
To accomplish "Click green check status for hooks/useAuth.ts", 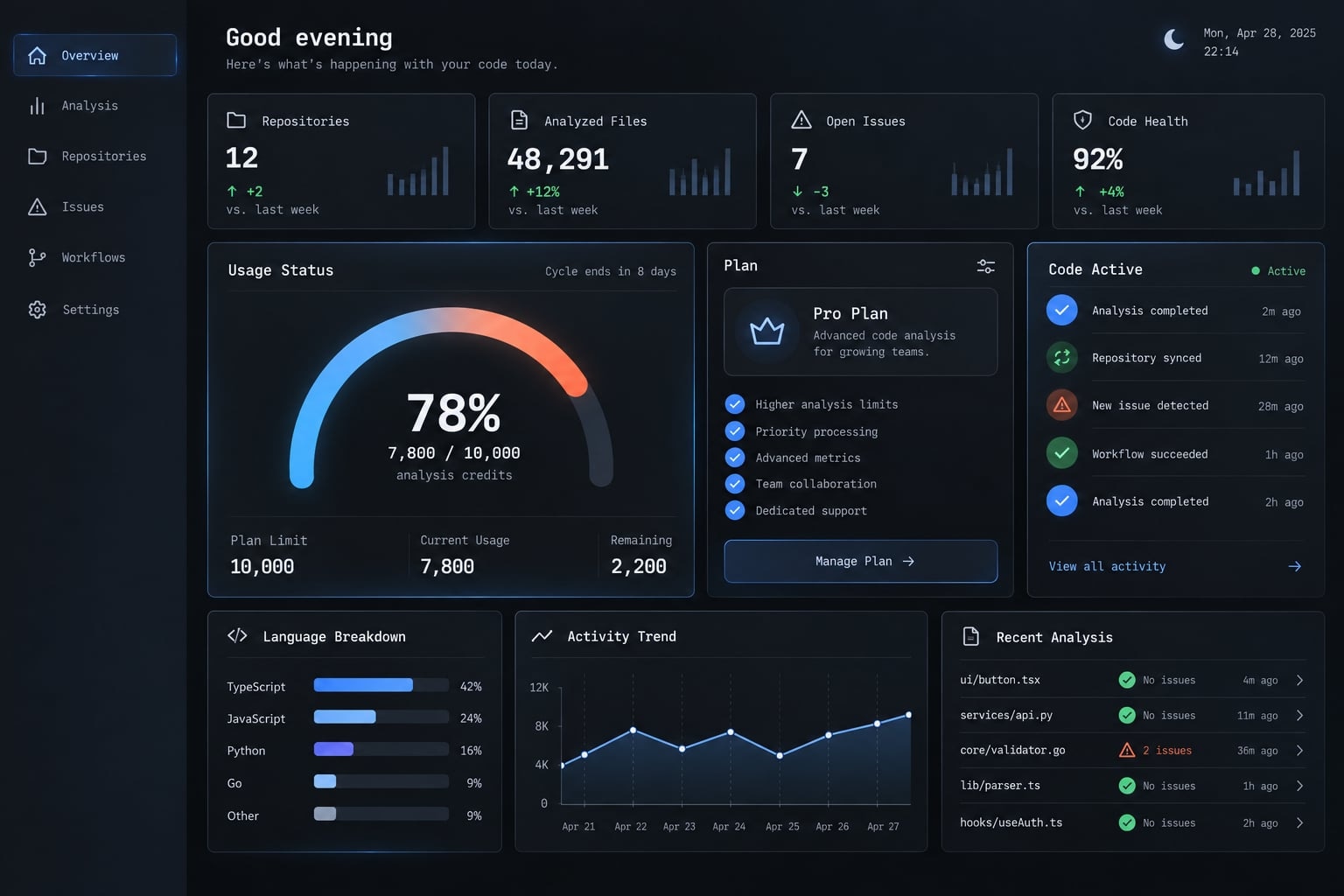I will coord(1127,822).
